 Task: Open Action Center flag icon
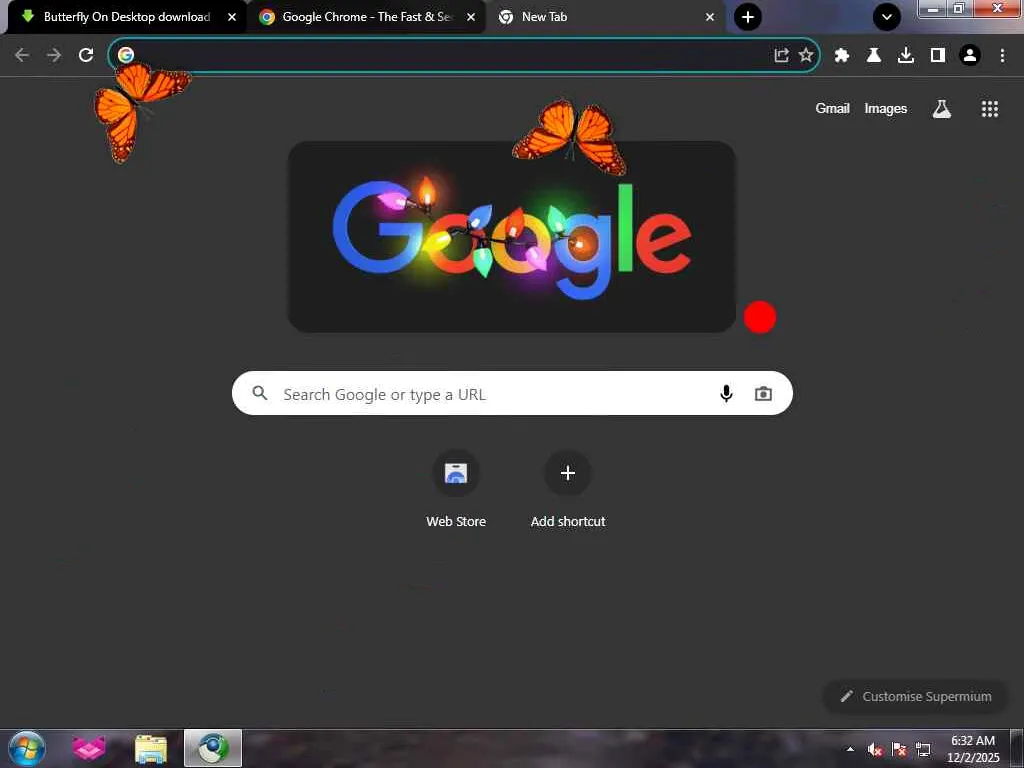tap(899, 750)
